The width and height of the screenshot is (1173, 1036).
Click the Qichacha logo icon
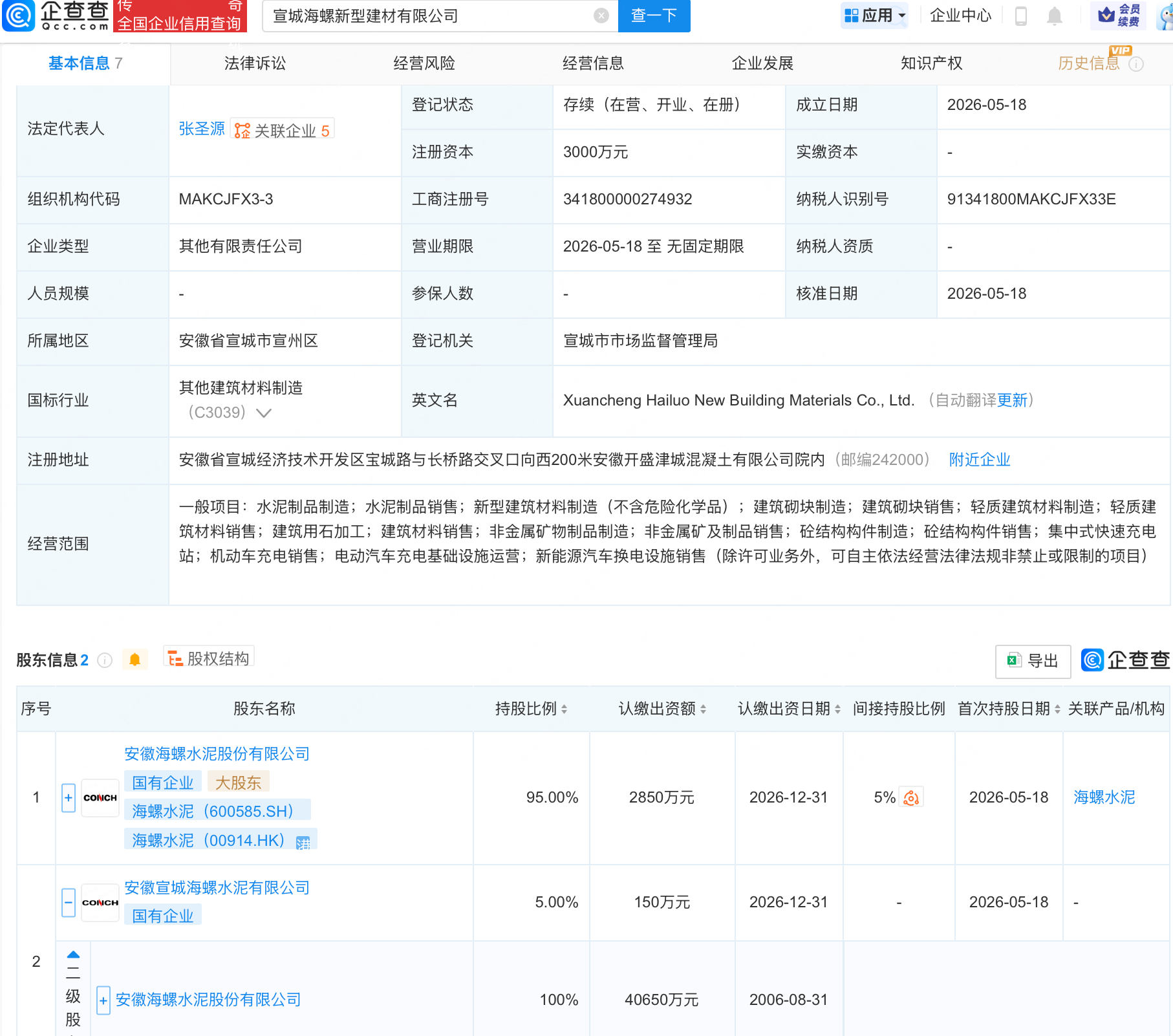click(x=19, y=16)
